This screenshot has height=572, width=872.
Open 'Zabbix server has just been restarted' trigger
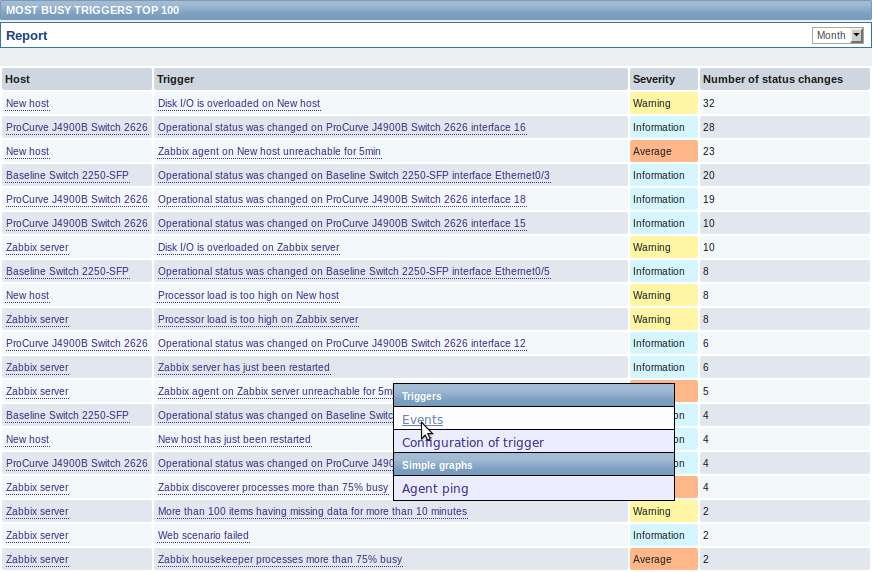[x=243, y=368]
